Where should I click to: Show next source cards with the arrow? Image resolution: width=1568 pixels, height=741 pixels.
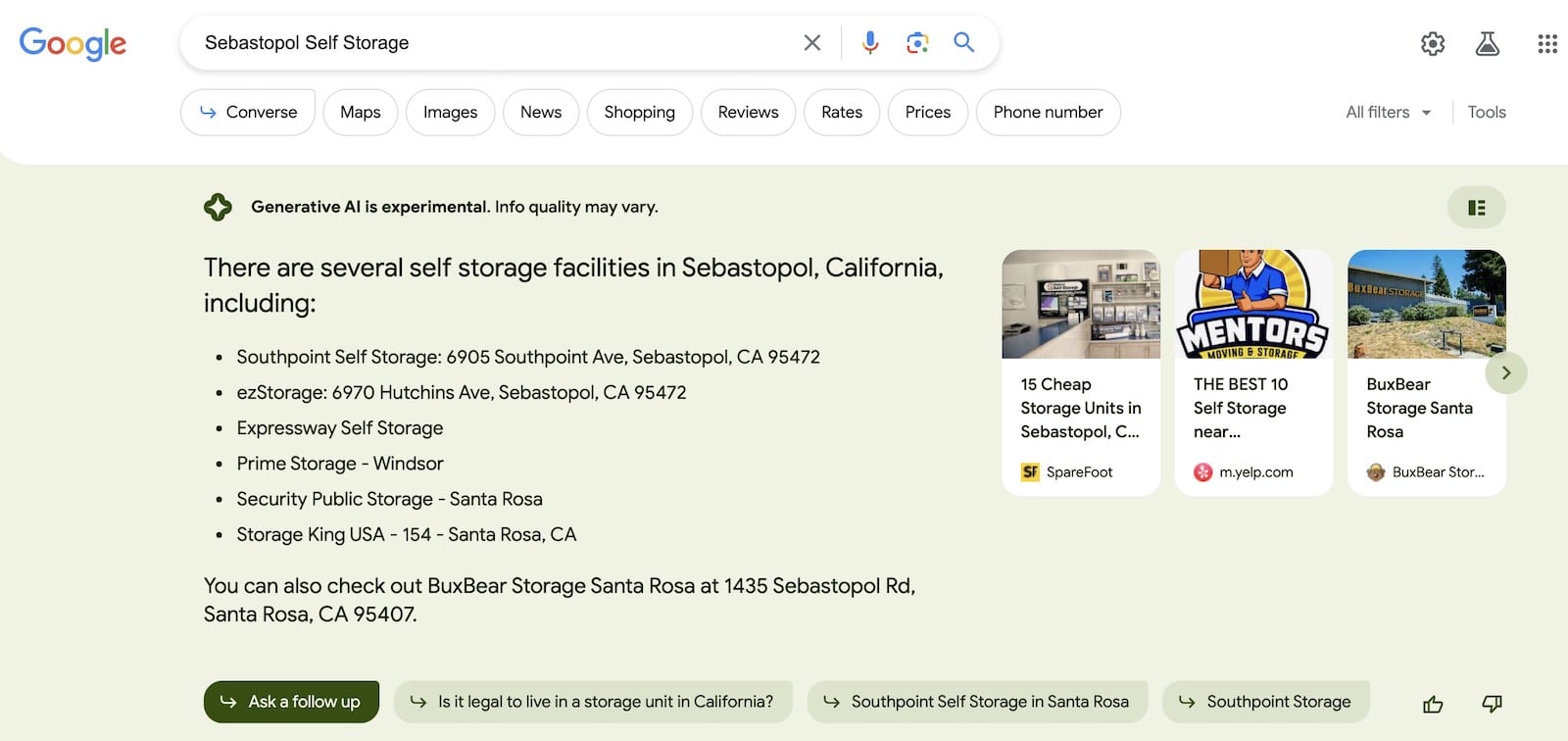[x=1506, y=372]
